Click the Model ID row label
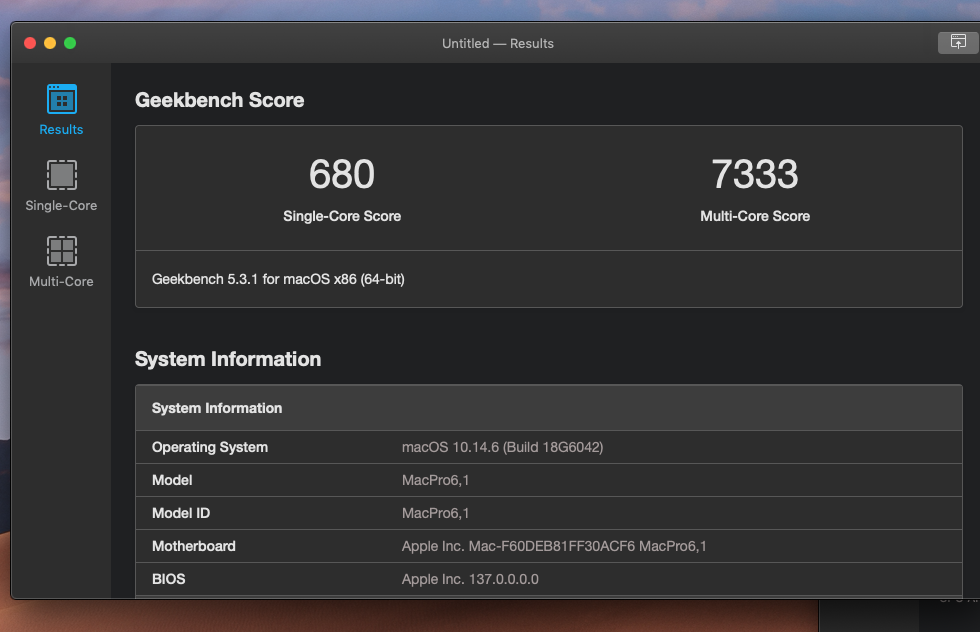Image resolution: width=980 pixels, height=632 pixels. coord(181,513)
